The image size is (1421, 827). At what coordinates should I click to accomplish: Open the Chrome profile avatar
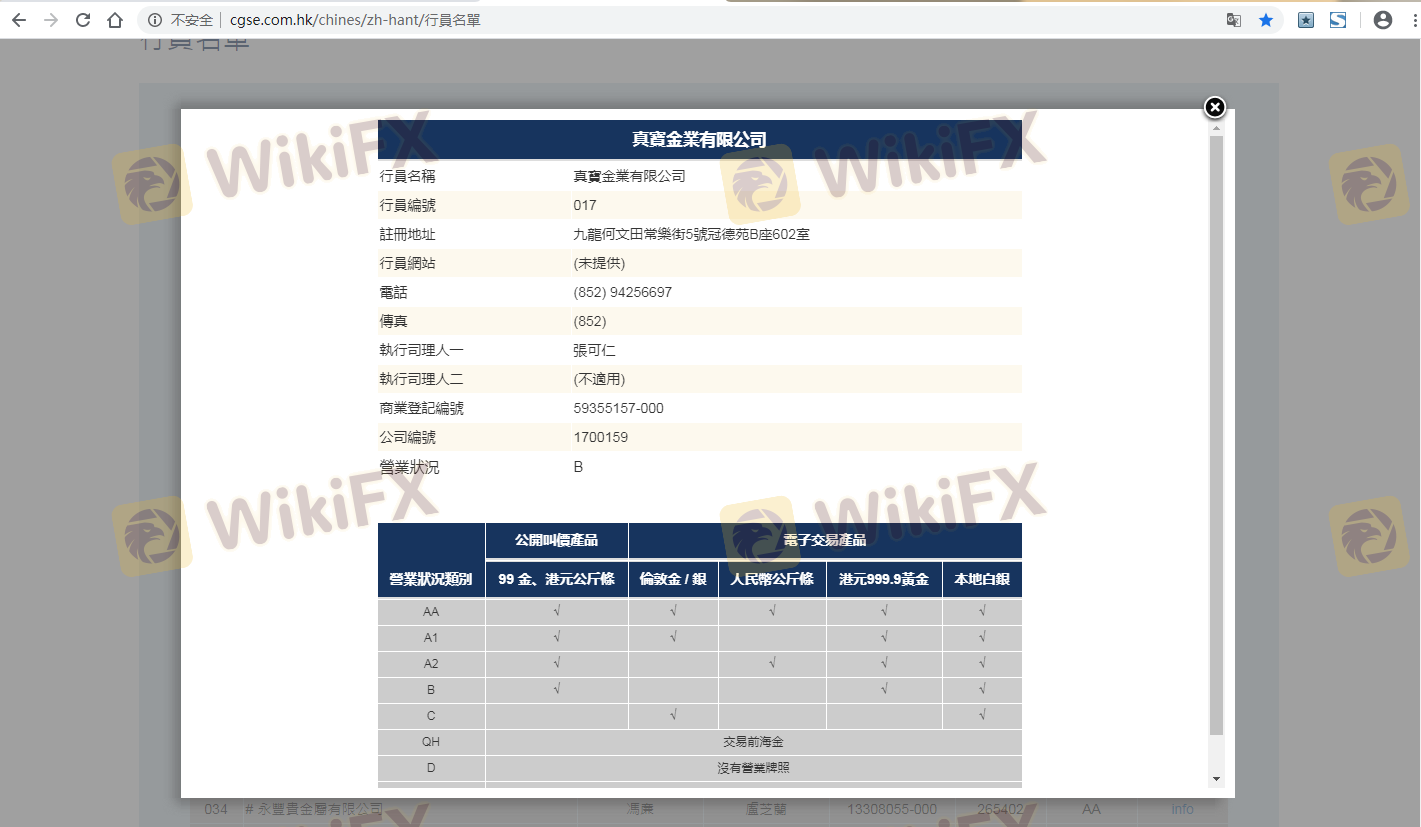pos(1383,20)
